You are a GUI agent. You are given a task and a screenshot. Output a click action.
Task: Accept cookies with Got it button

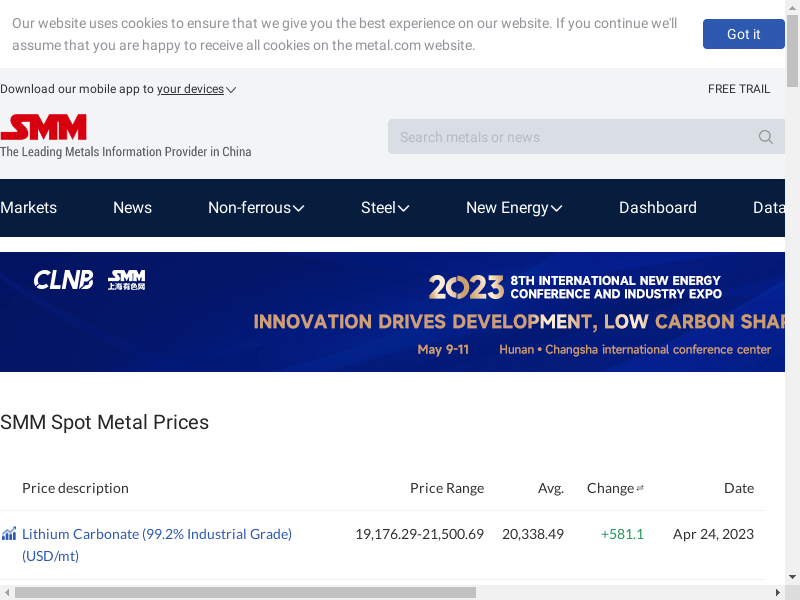[x=743, y=34]
